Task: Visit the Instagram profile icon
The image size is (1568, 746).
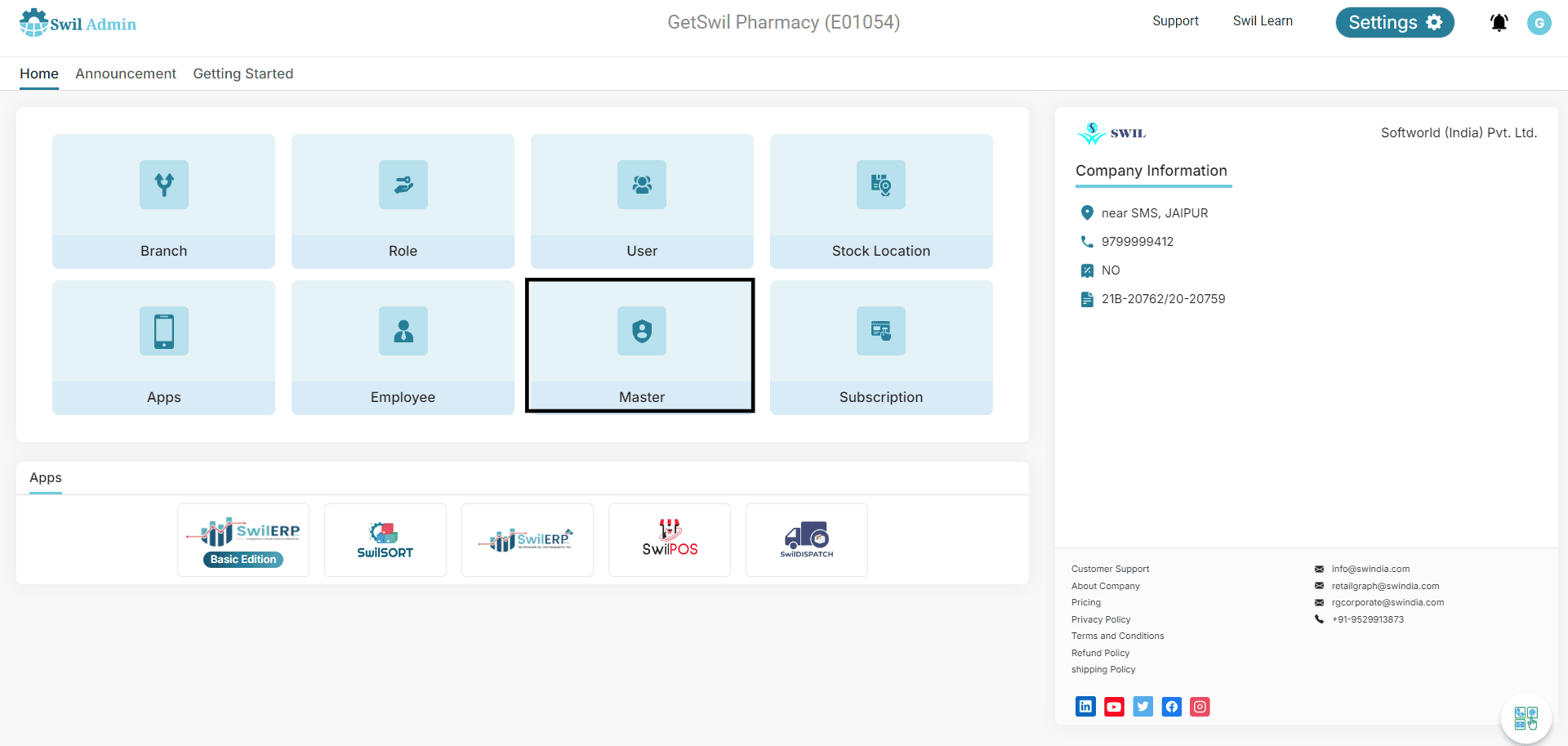Action: coord(1200,706)
